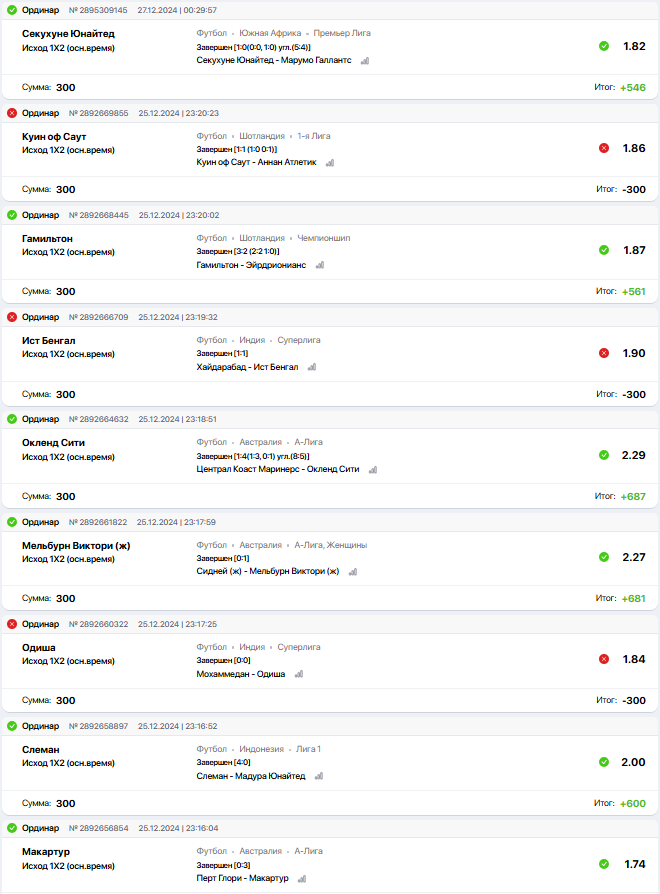The height and width of the screenshot is (894, 660).
Task: Click red status icon of bet № 2892666709
Action: (12, 317)
